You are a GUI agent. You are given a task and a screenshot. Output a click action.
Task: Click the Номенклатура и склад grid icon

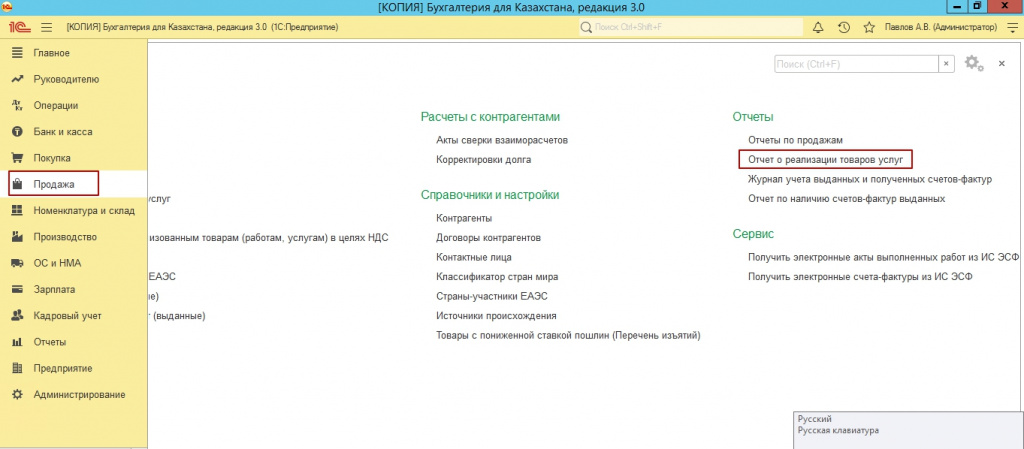18,210
